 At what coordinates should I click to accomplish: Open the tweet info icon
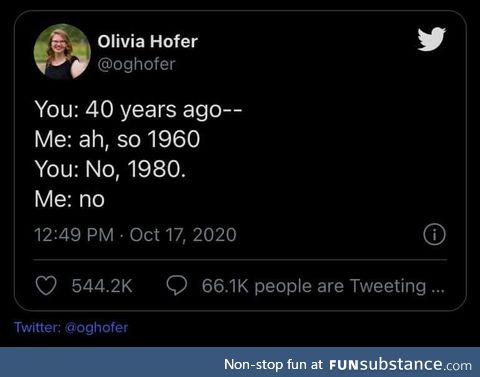coord(434,235)
